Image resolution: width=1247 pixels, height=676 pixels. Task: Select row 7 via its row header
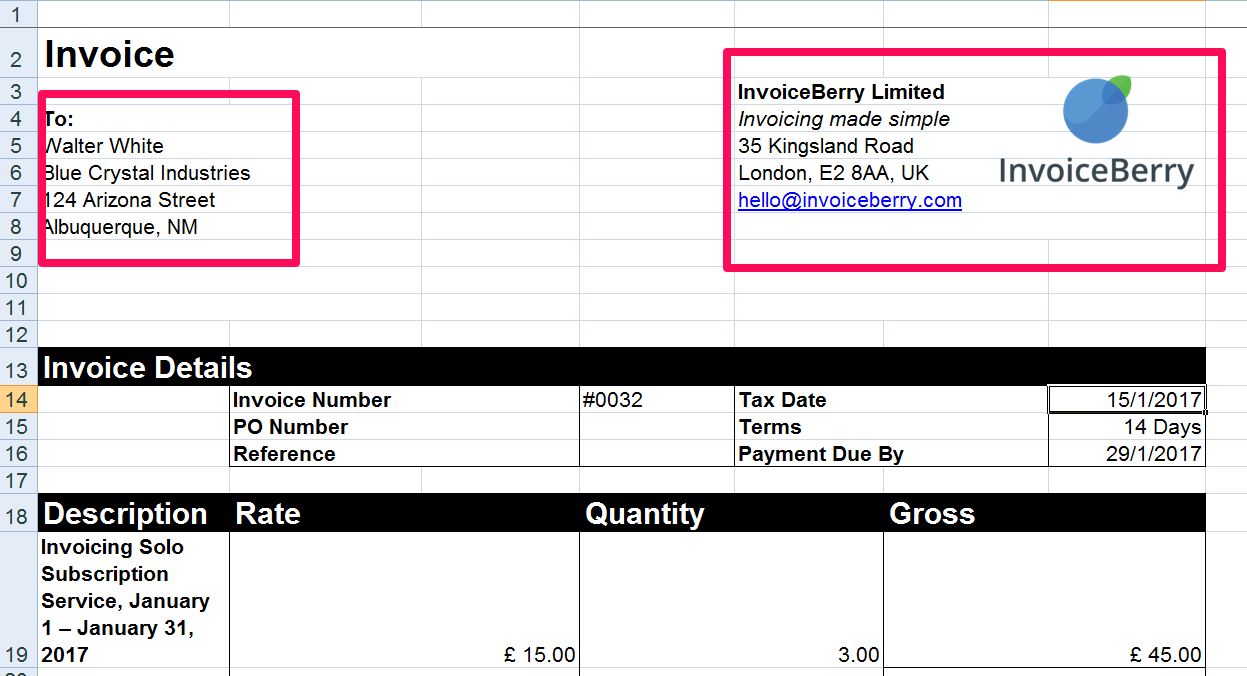coord(18,200)
